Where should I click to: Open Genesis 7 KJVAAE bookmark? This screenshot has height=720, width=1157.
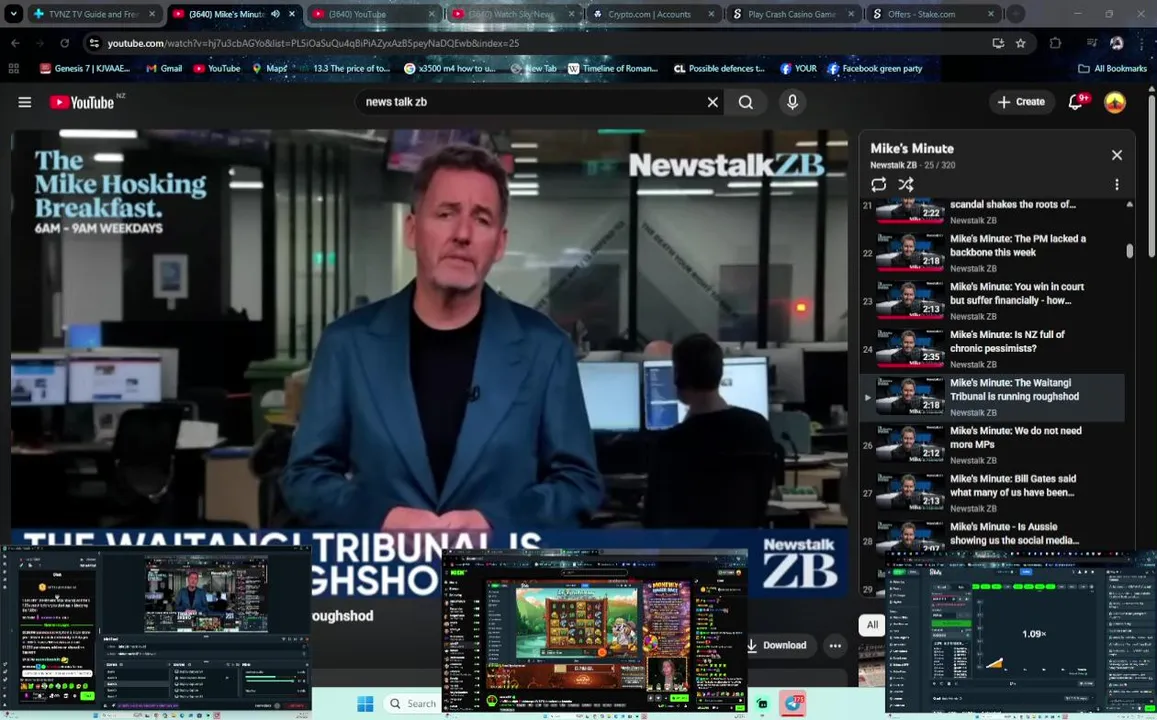[85, 69]
